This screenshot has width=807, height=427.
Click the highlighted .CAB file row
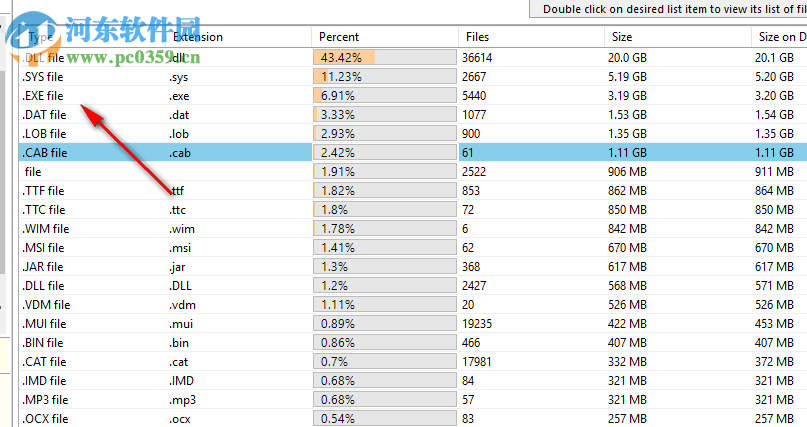point(413,153)
